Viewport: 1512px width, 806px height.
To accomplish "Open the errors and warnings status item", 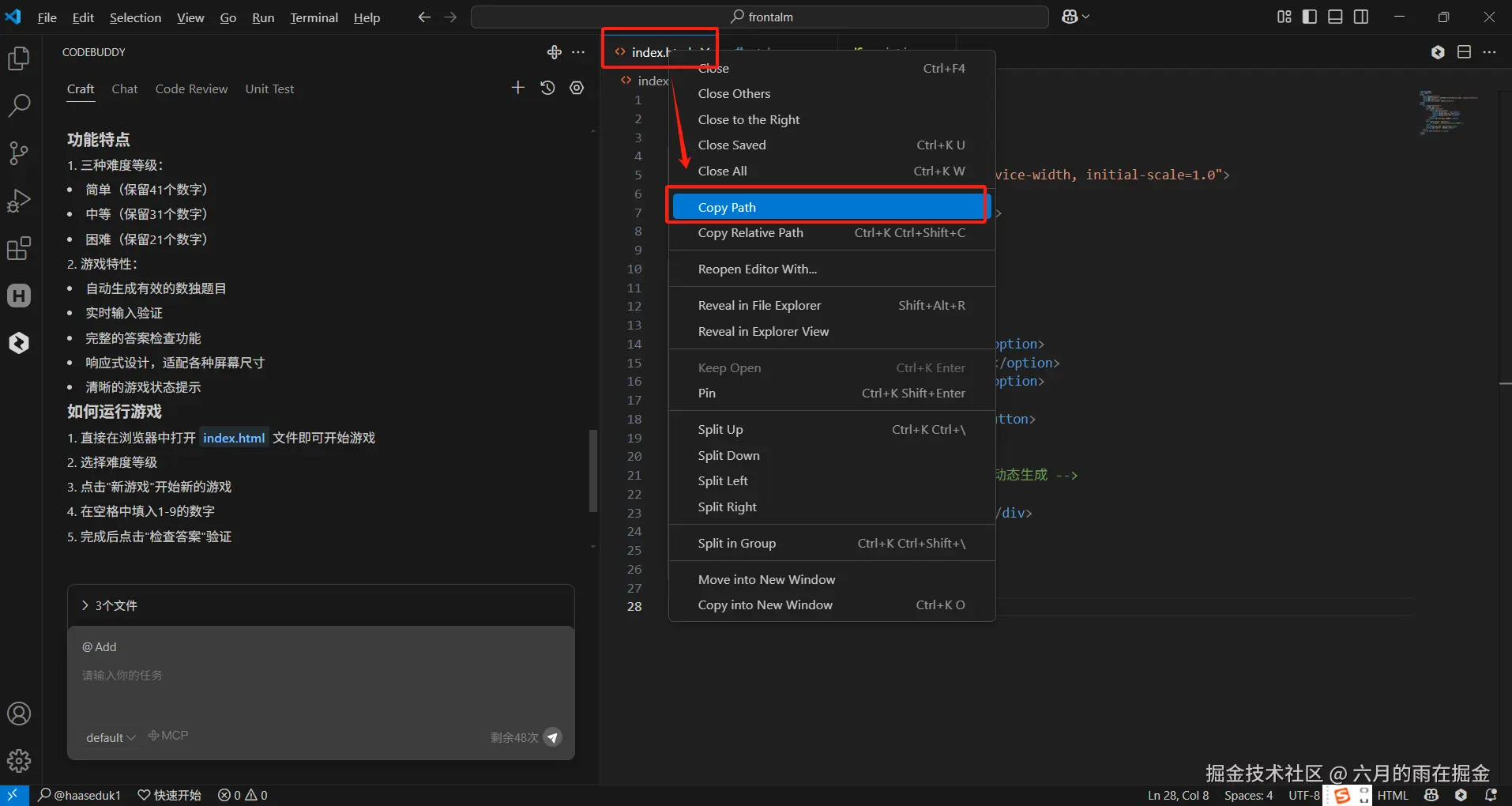I will 243,795.
